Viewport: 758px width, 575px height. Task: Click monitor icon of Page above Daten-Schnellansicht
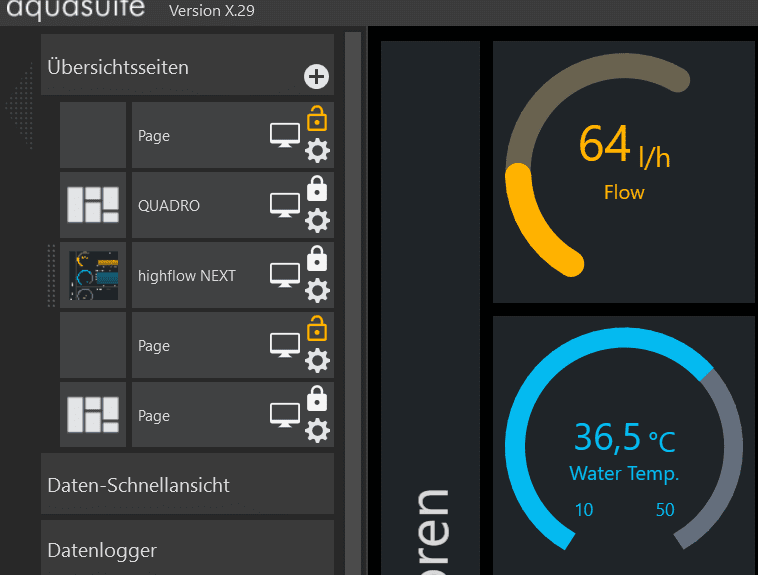[285, 415]
